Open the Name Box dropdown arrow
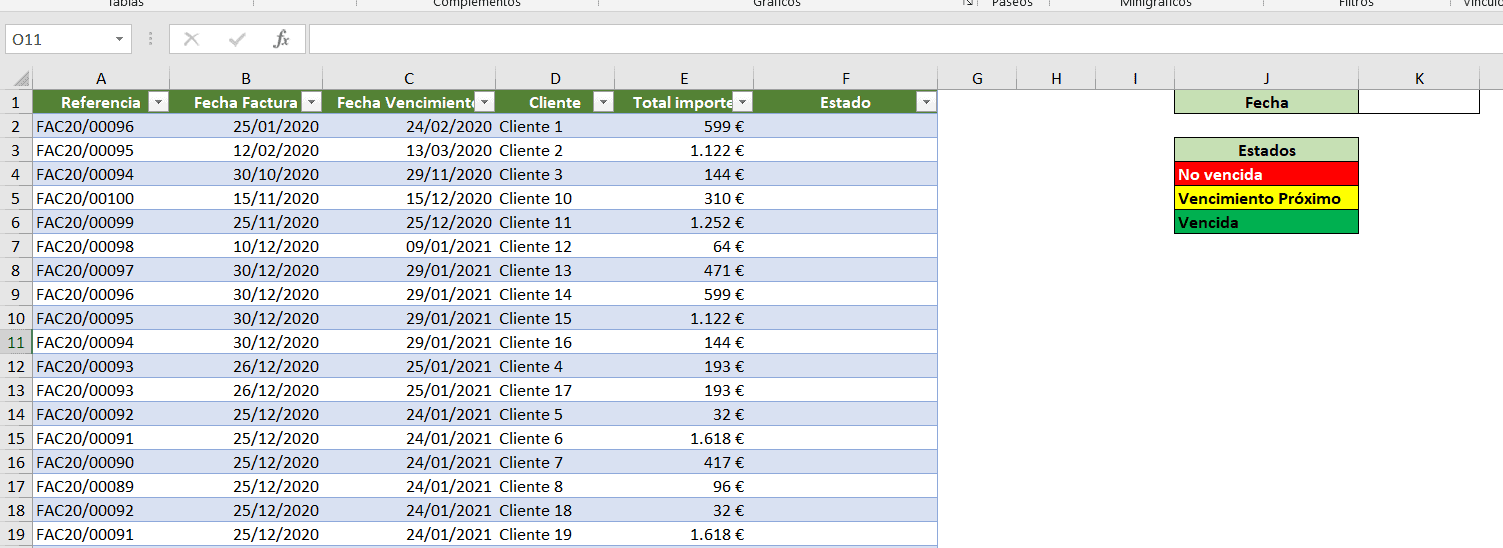The image size is (1503, 548). tap(120, 39)
